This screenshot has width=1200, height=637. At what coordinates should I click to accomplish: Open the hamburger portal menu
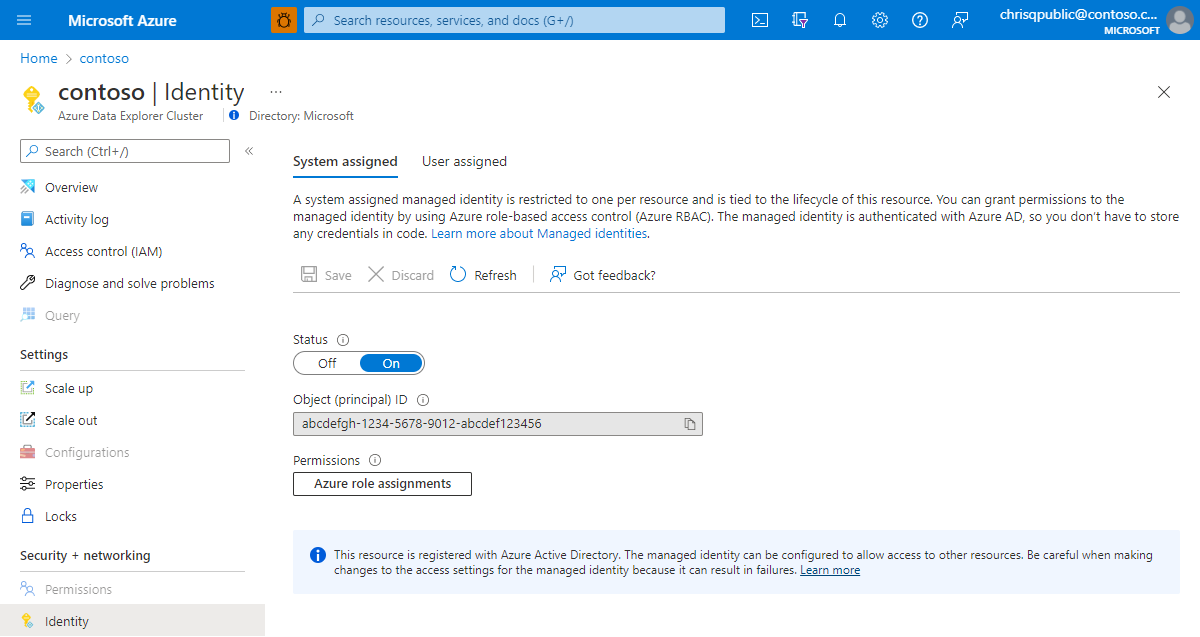click(x=25, y=20)
